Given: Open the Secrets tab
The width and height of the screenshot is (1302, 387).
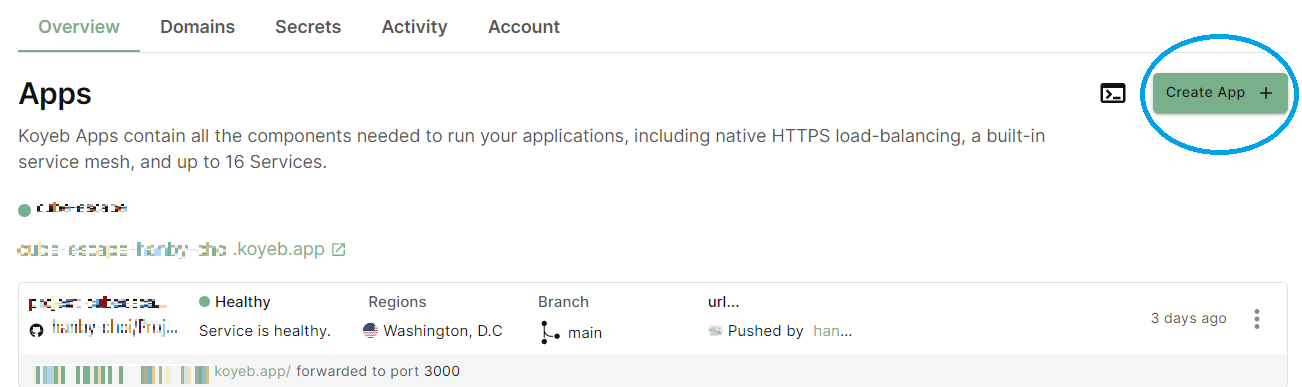Looking at the screenshot, I should 308,27.
